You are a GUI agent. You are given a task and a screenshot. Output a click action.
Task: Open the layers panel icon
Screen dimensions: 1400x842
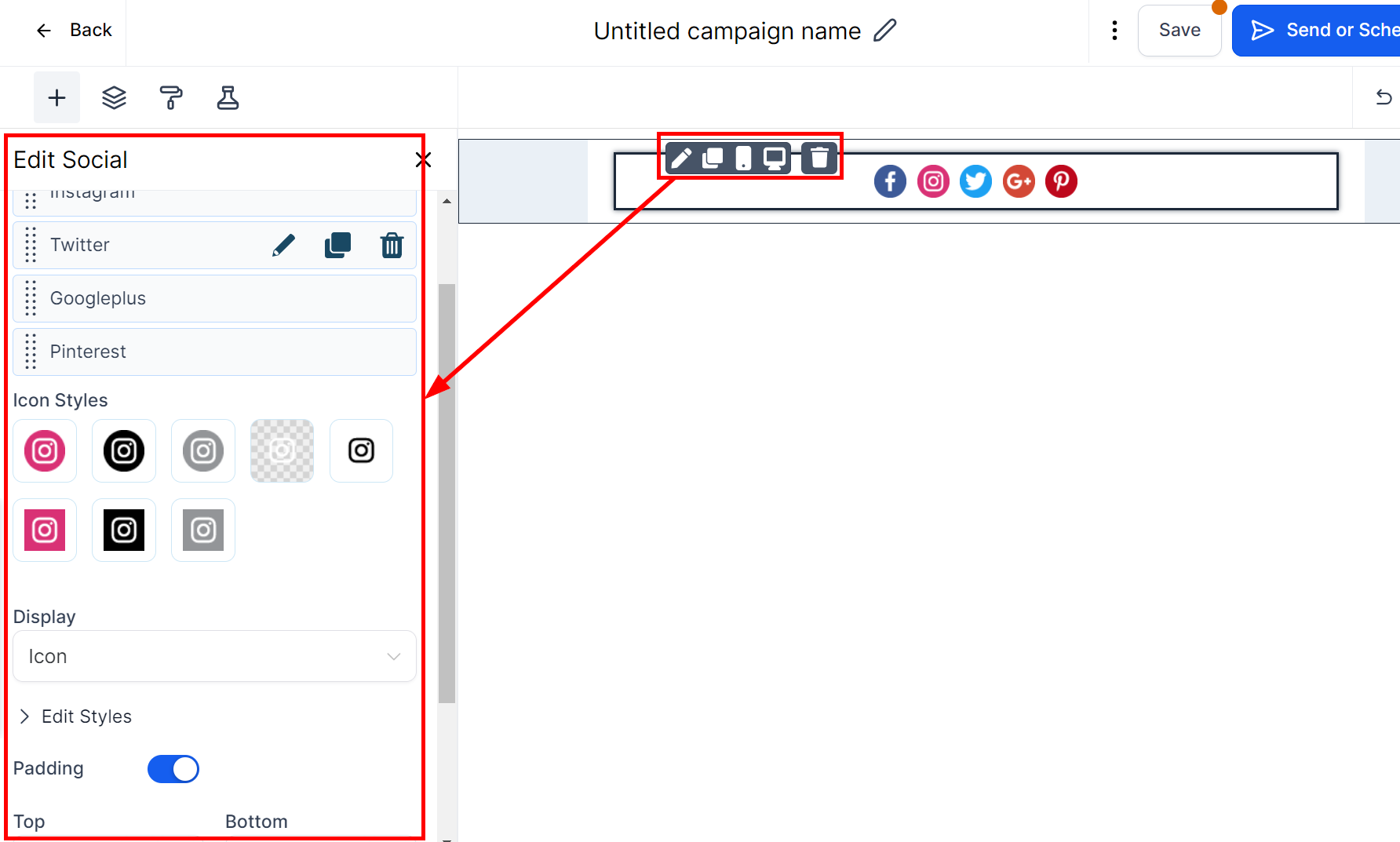click(114, 98)
